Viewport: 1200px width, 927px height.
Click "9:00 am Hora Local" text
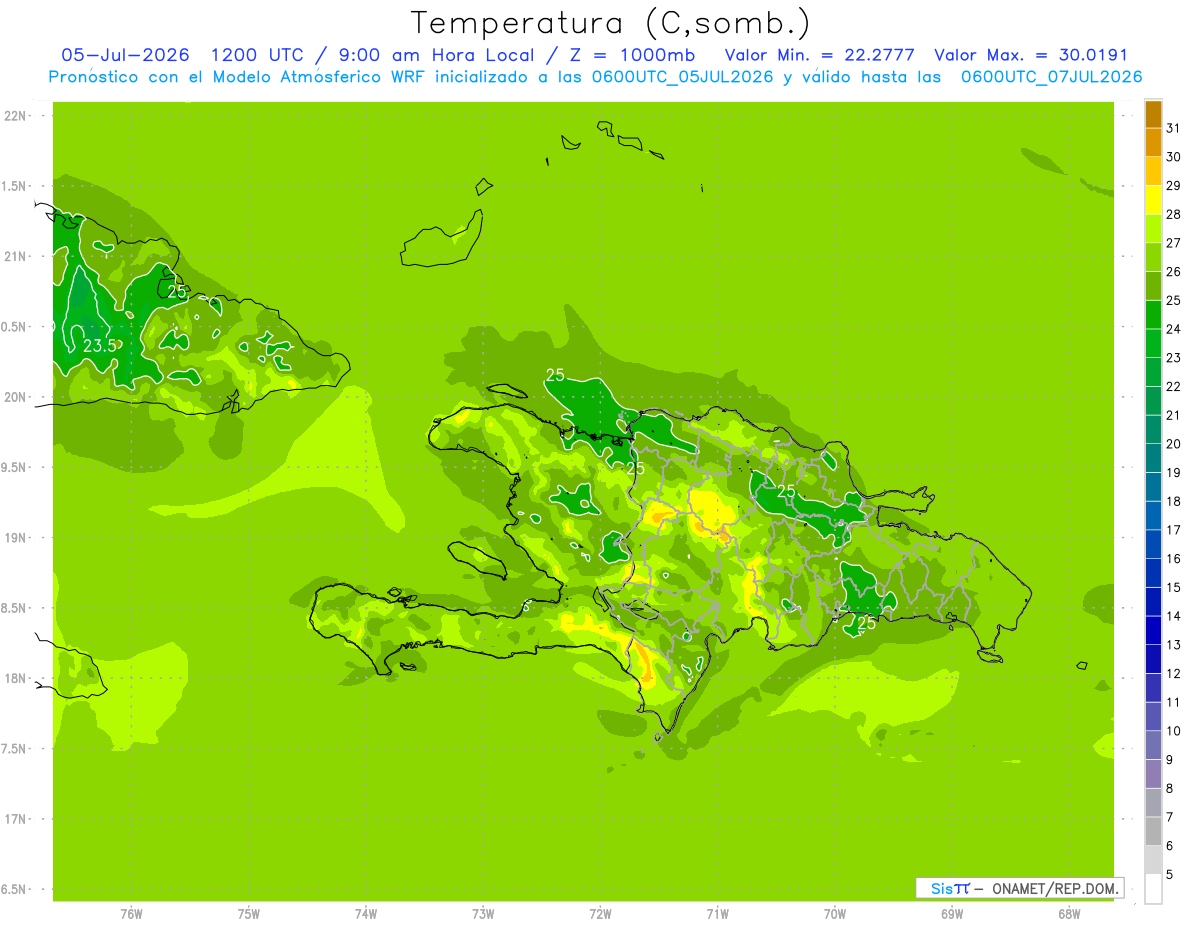click(440, 55)
